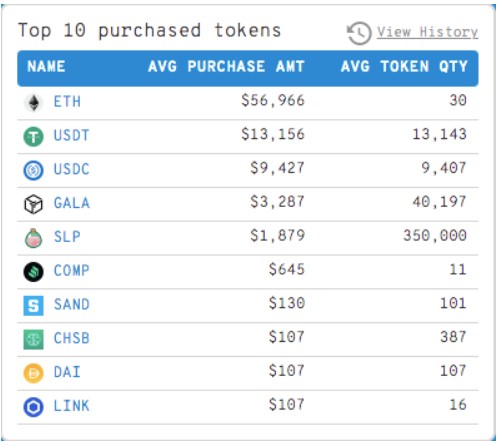Open the View History link
497x445 pixels.
click(427, 32)
